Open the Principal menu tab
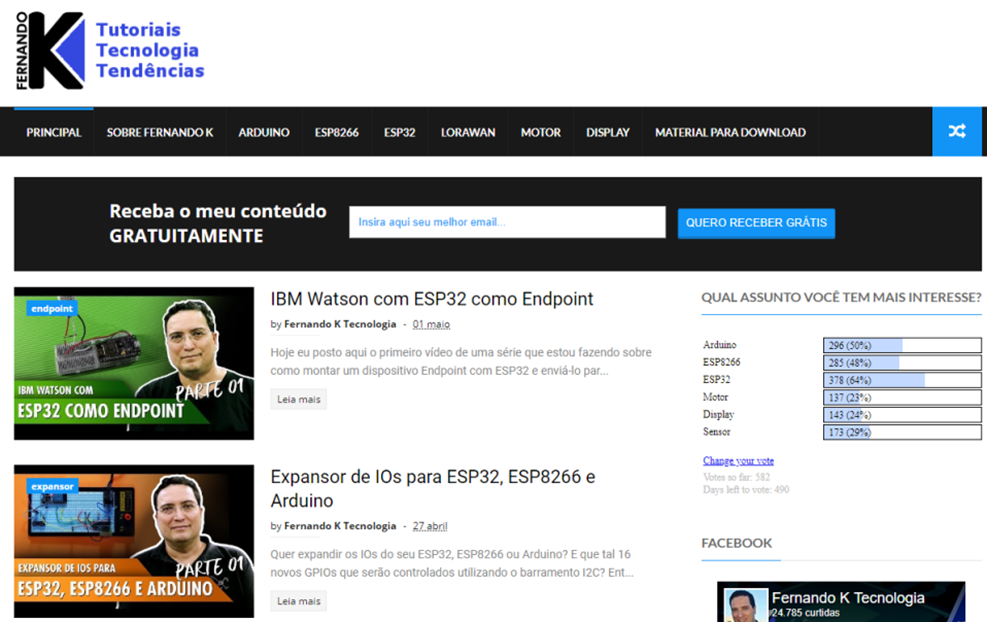Viewport: 987px width, 623px height. 54,132
